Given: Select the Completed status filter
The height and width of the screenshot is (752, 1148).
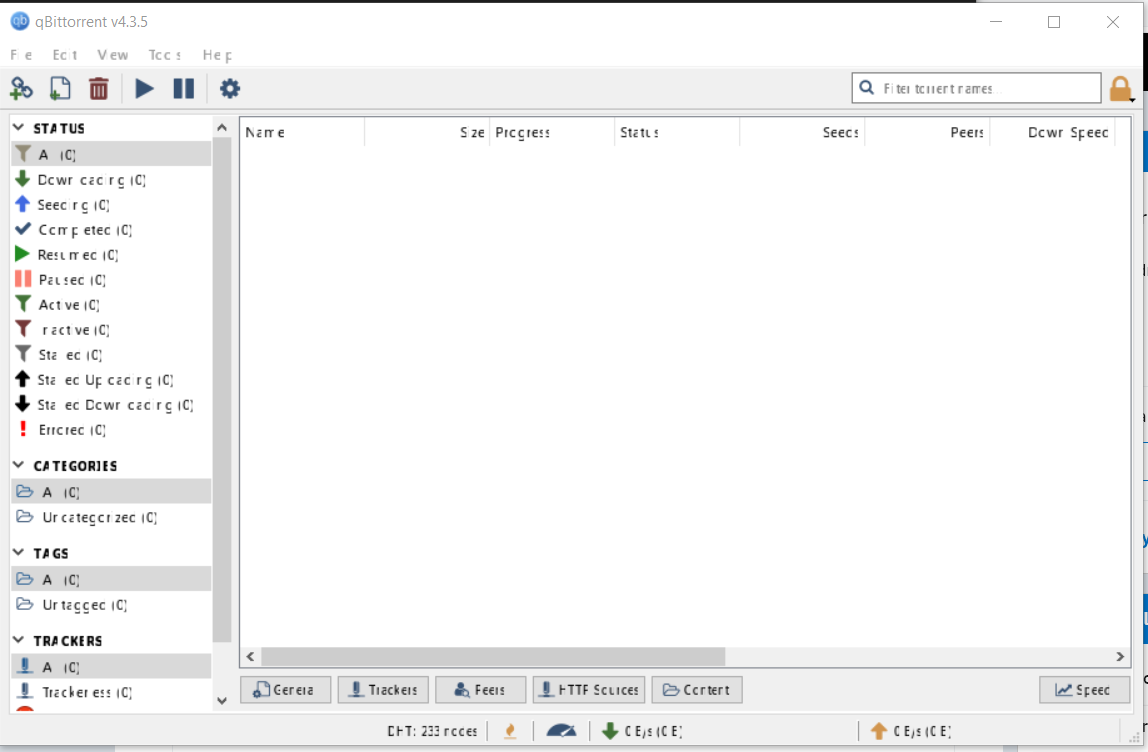Looking at the screenshot, I should pos(111,229).
